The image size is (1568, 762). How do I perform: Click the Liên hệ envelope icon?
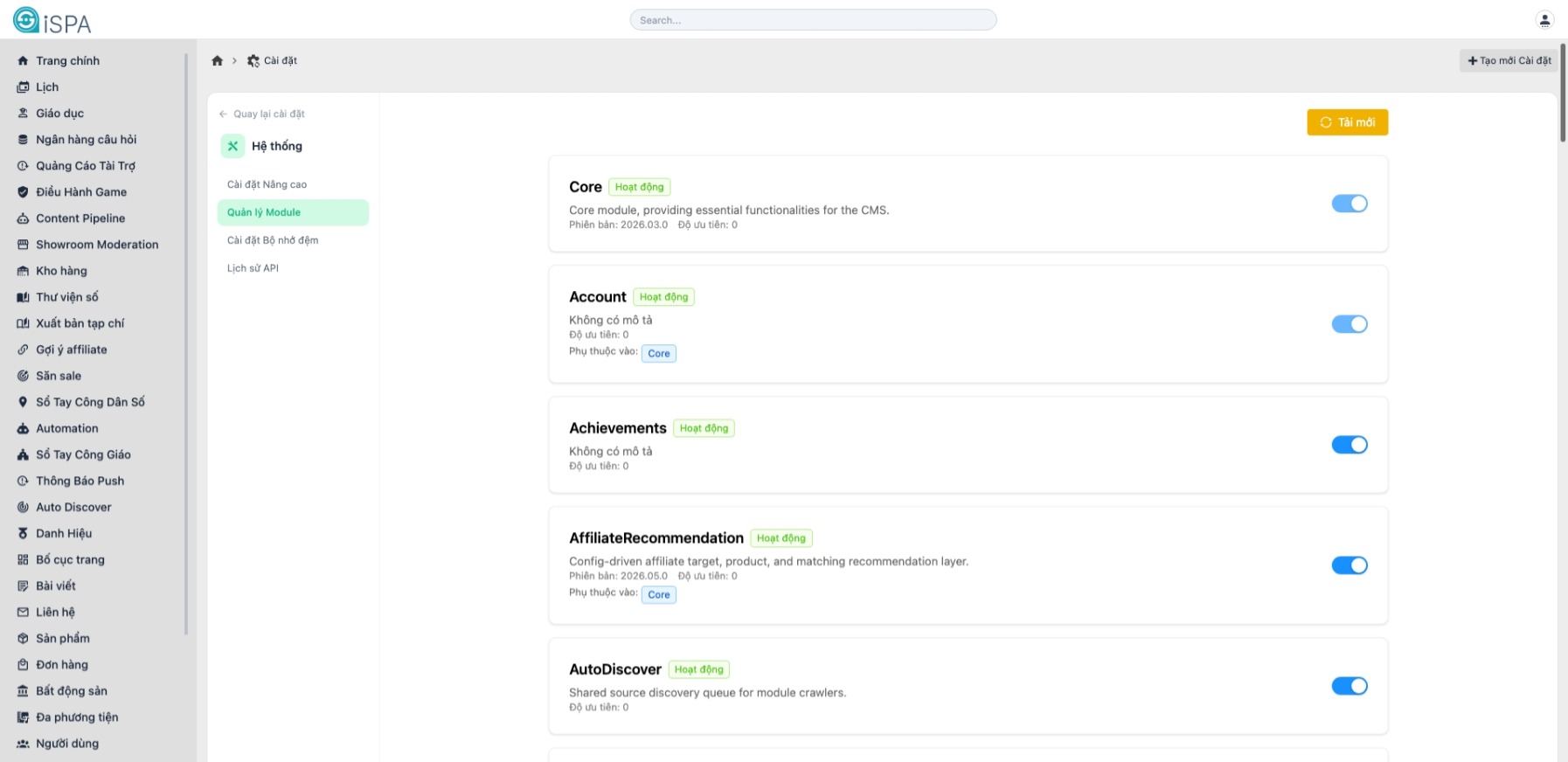click(x=23, y=612)
